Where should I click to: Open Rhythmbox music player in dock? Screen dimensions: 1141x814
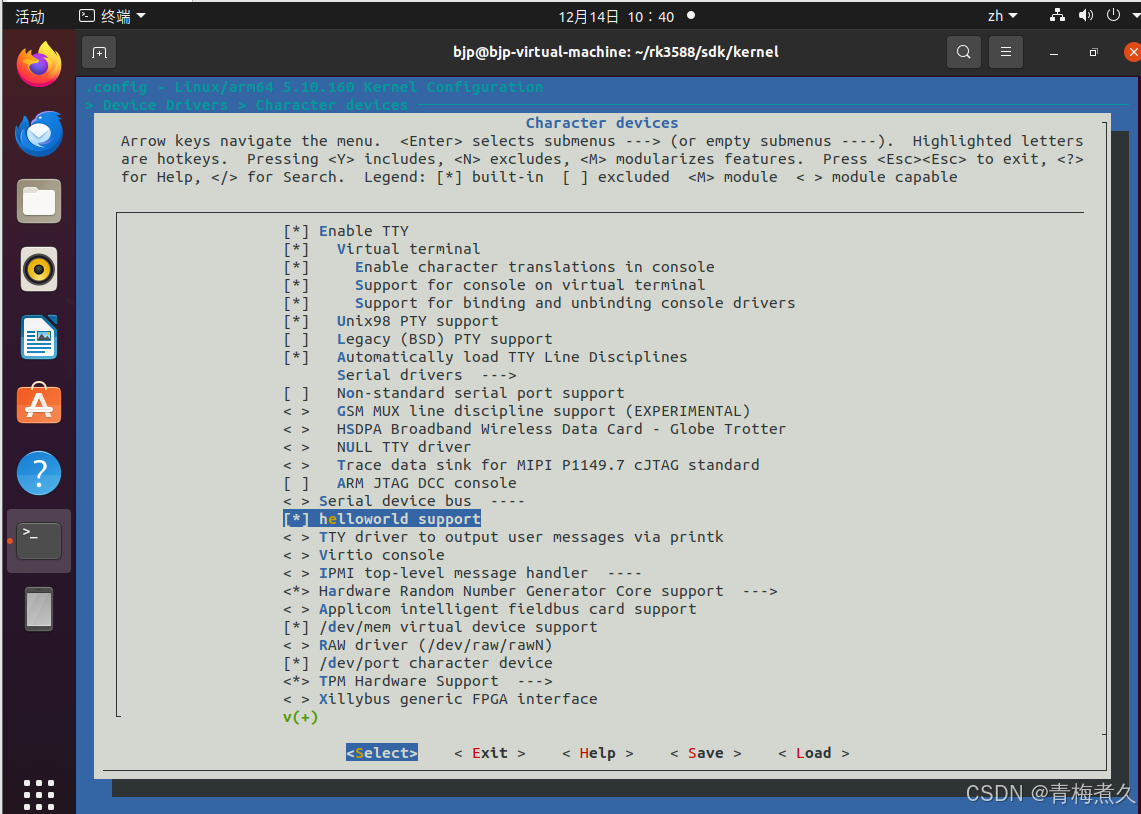coord(39,269)
